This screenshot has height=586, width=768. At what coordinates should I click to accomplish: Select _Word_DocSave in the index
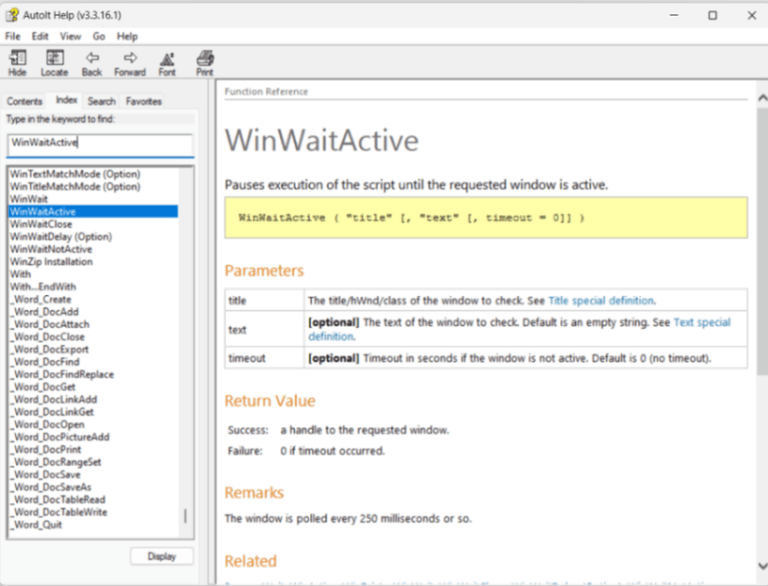[46, 474]
